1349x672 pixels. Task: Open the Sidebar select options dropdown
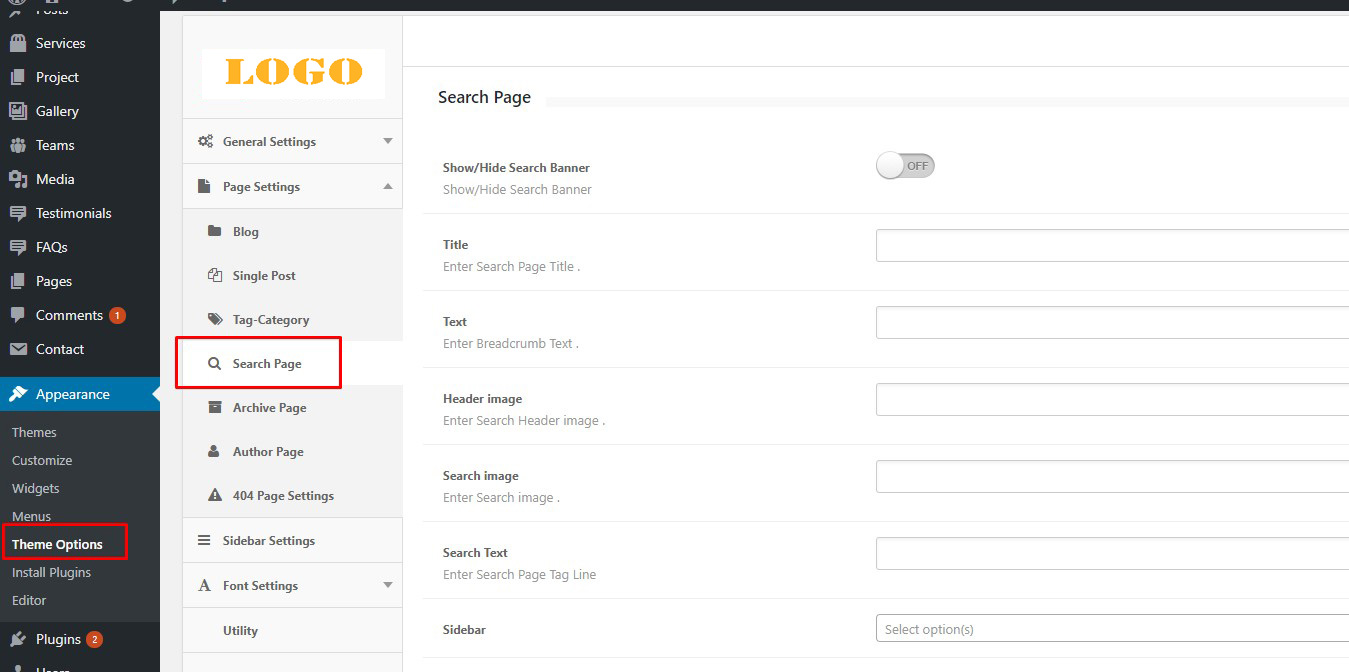point(1112,629)
